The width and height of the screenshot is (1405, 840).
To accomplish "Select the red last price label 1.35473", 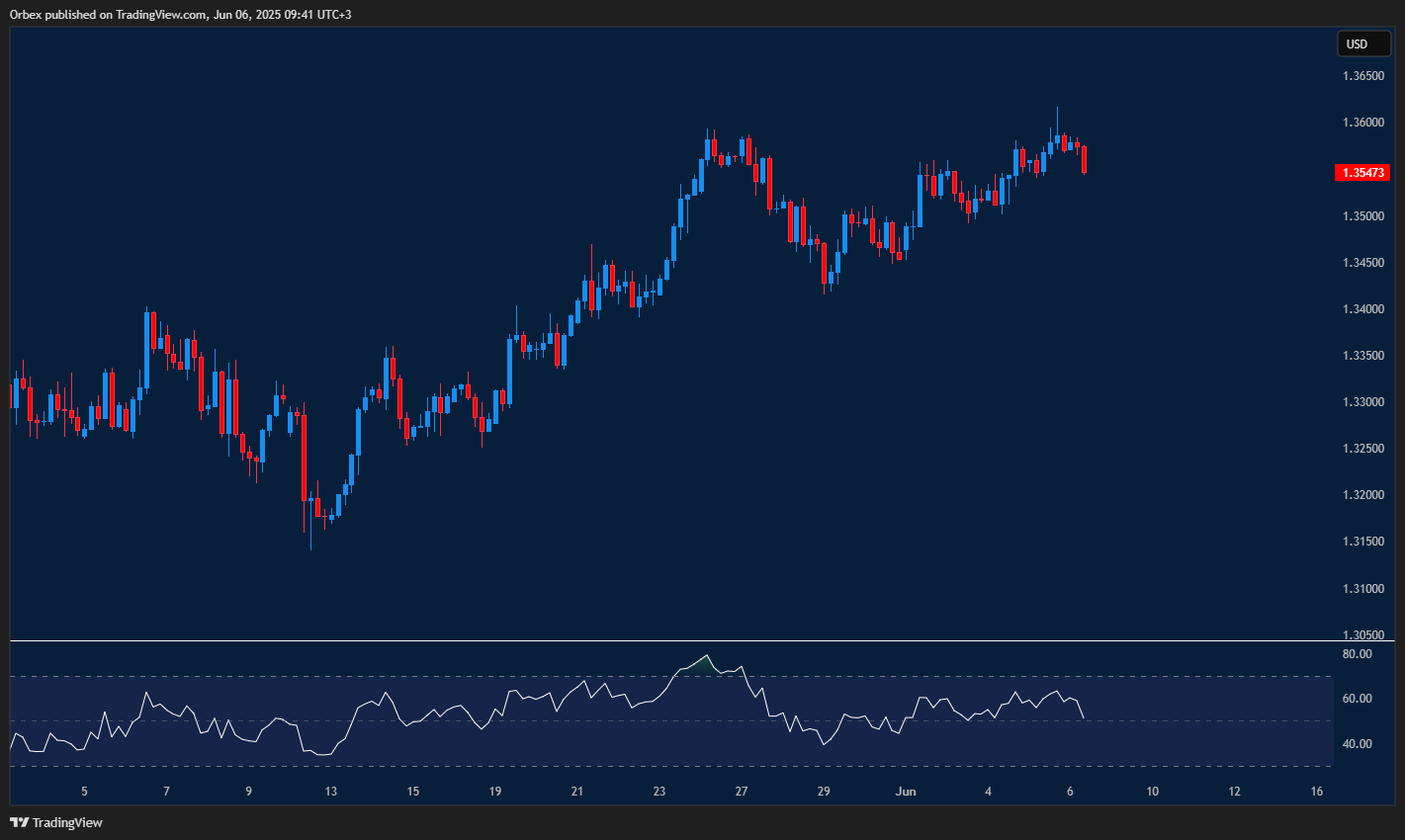I will tap(1363, 172).
